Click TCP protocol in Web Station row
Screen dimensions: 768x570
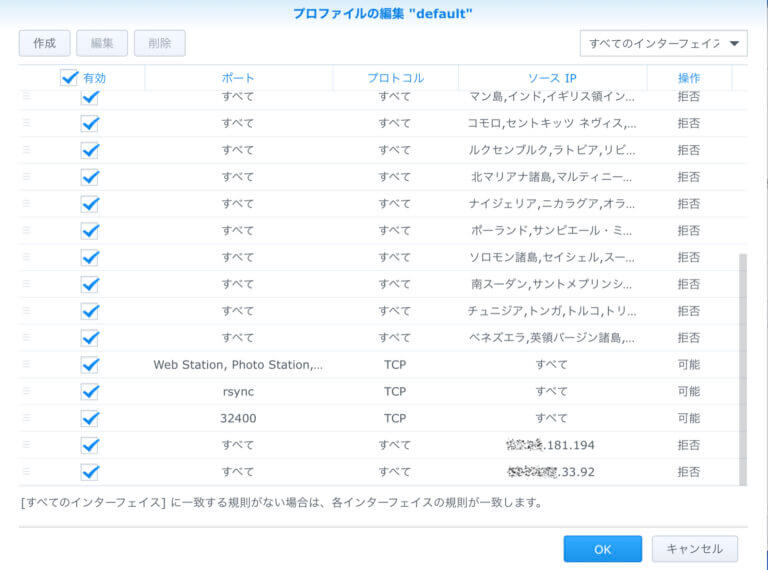395,365
